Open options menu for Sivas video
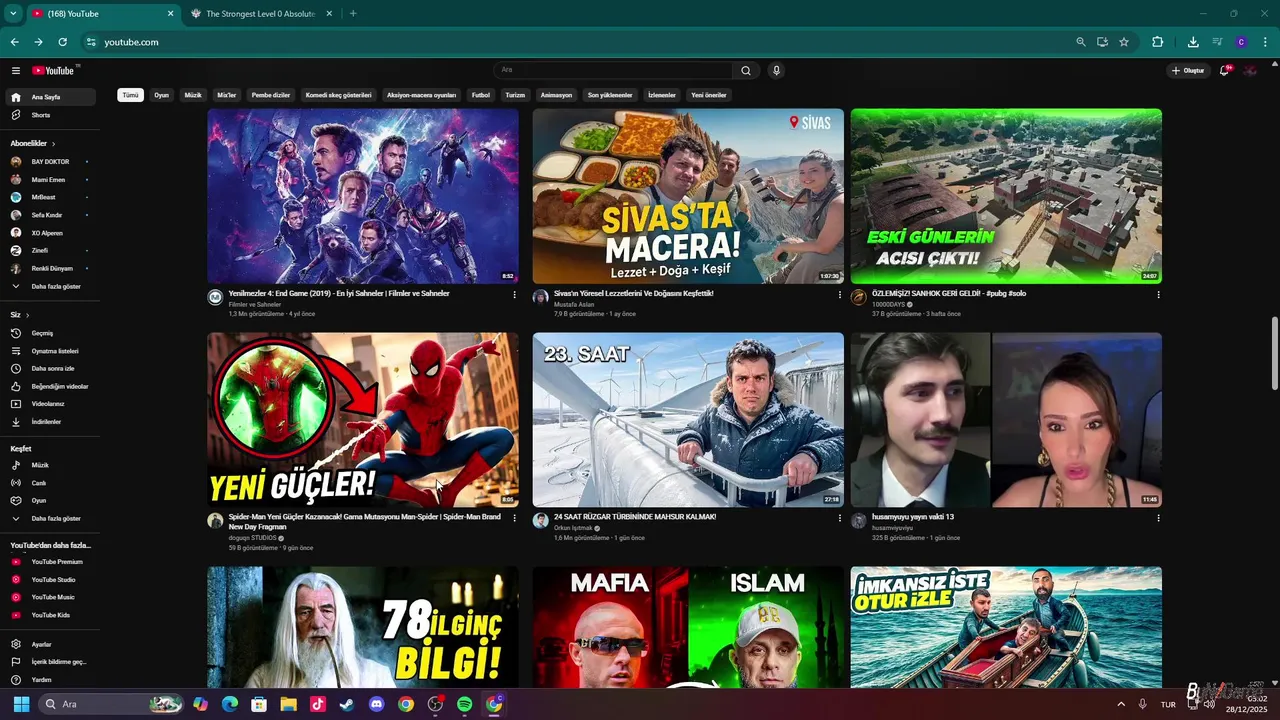Image resolution: width=1280 pixels, height=720 pixels. tap(840, 295)
